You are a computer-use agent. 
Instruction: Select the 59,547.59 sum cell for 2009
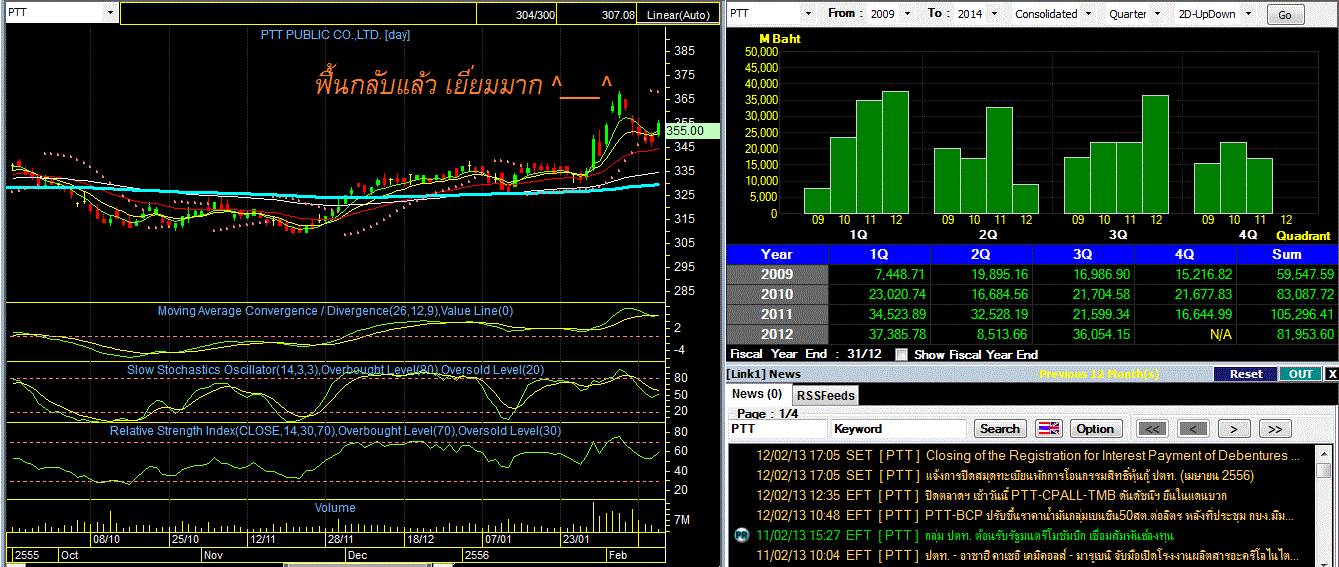1288,274
